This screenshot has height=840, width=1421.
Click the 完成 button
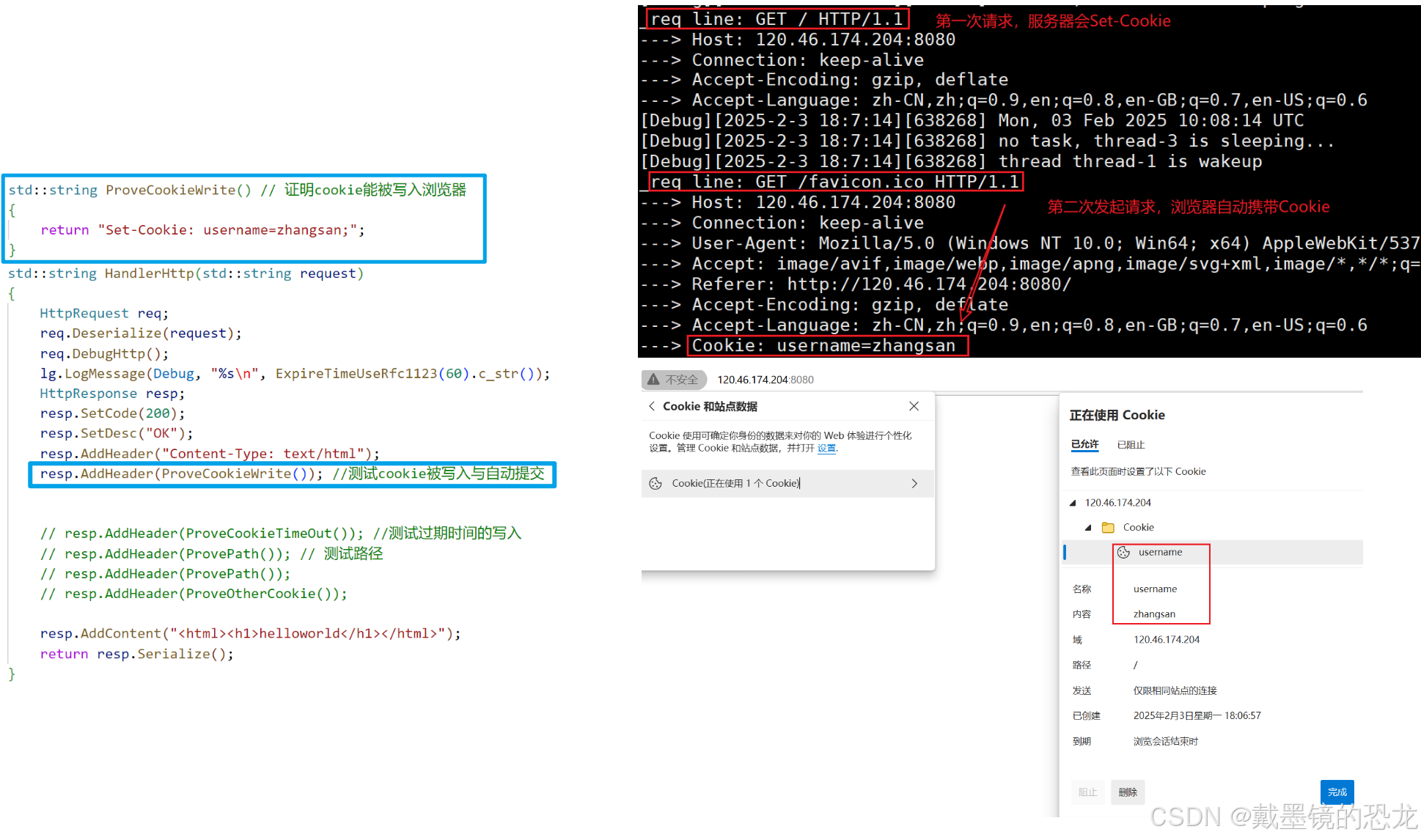point(1337,792)
